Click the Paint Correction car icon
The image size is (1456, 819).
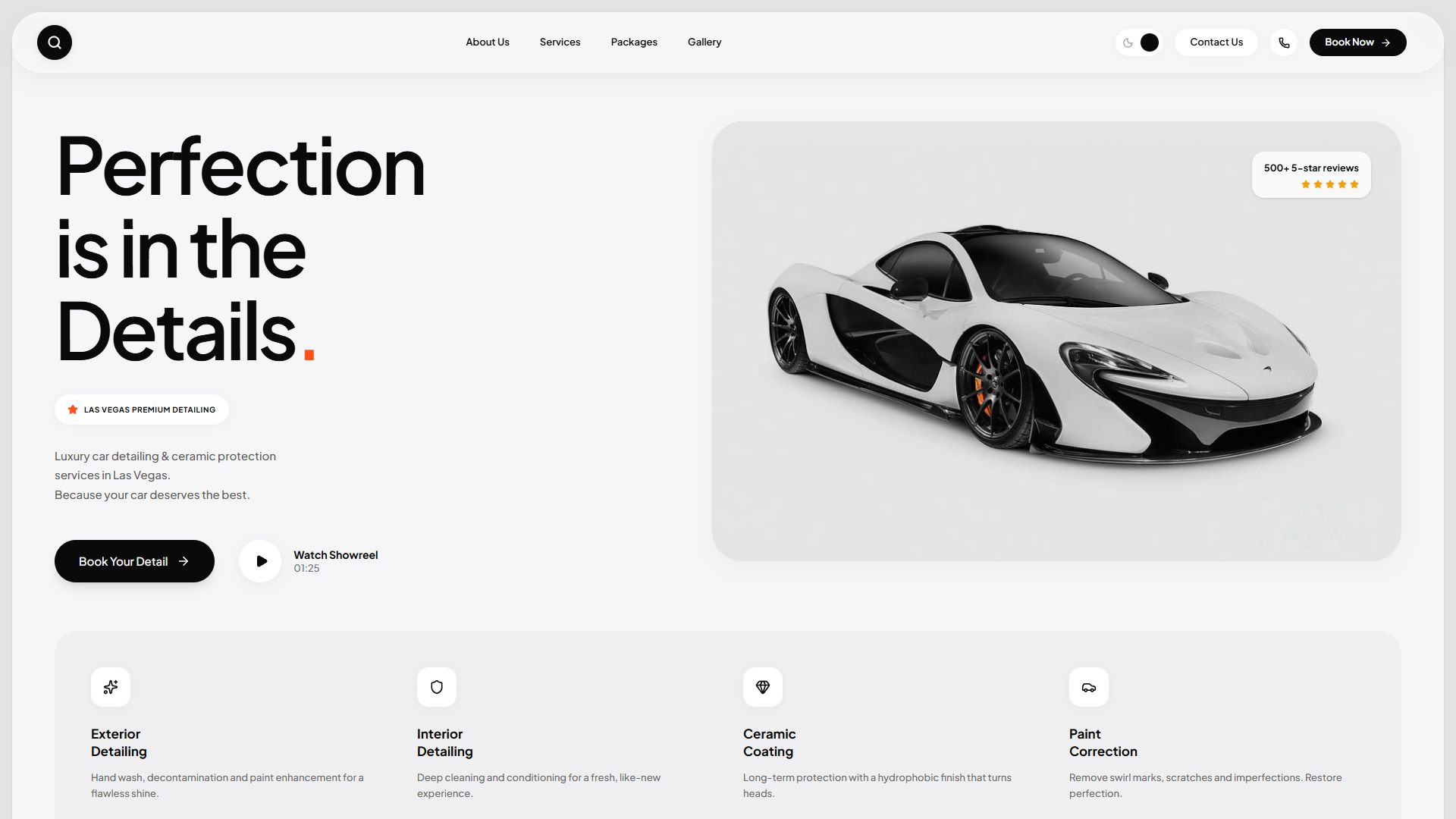[x=1089, y=687]
